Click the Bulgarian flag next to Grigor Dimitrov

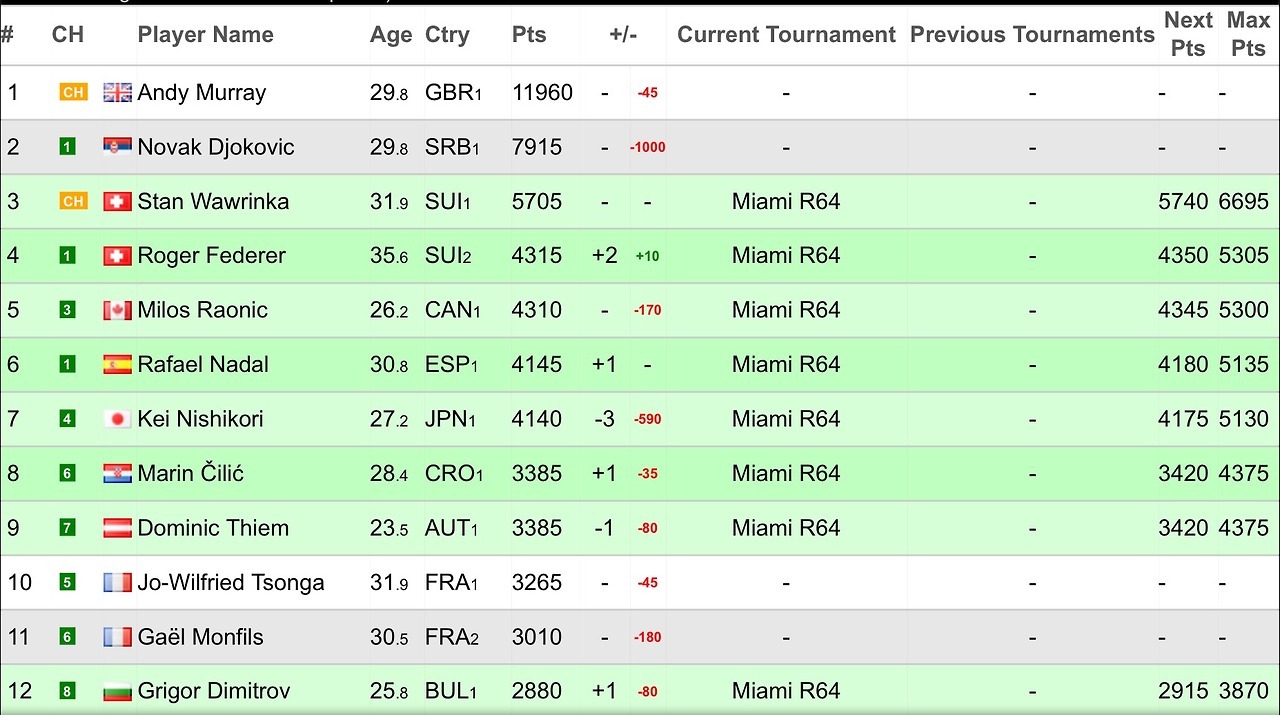point(117,691)
